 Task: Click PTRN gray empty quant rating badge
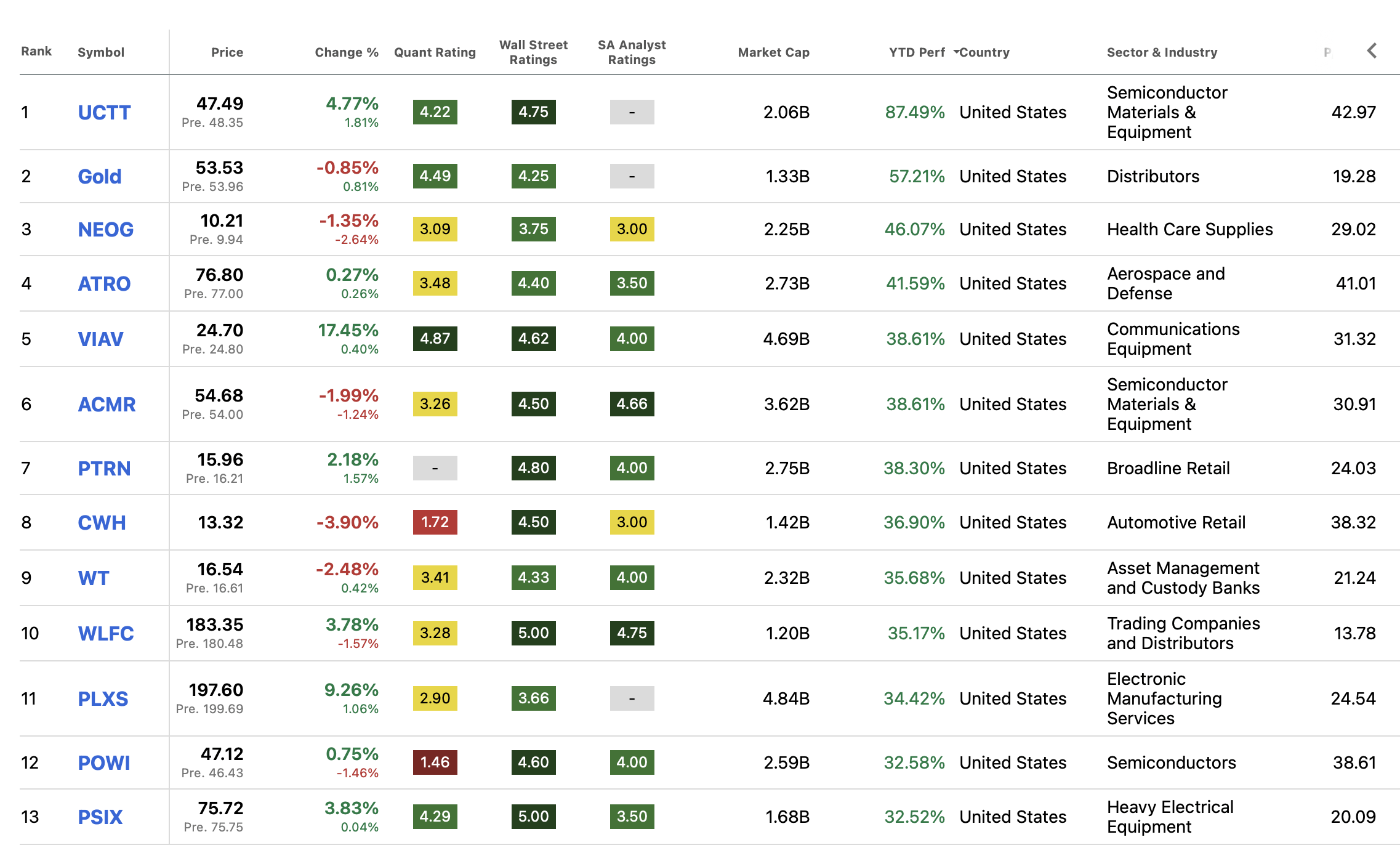pyautogui.click(x=435, y=468)
